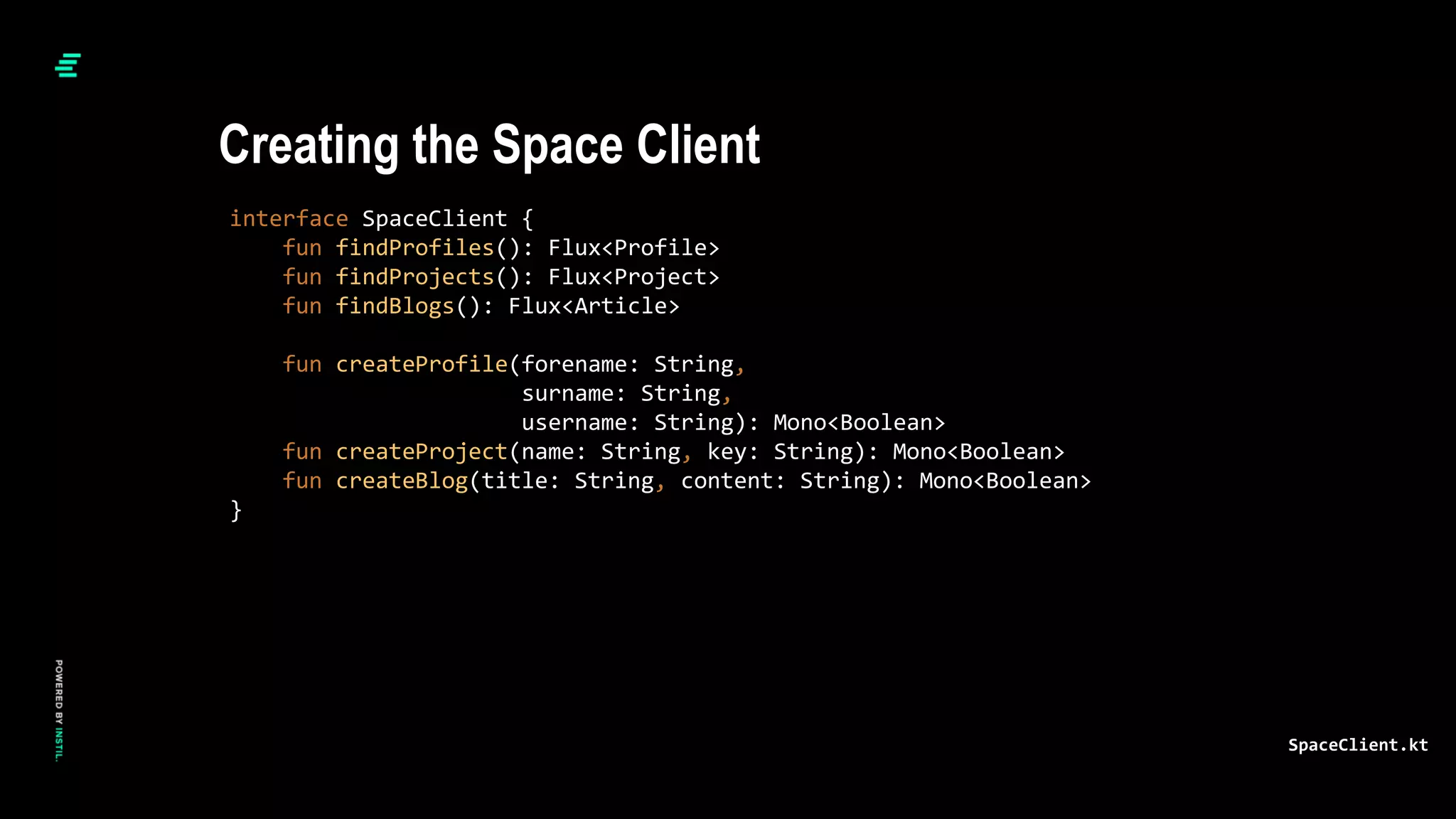This screenshot has height=819, width=1456.
Task: Click the 'Flux<Project>' return type
Action: tap(633, 277)
